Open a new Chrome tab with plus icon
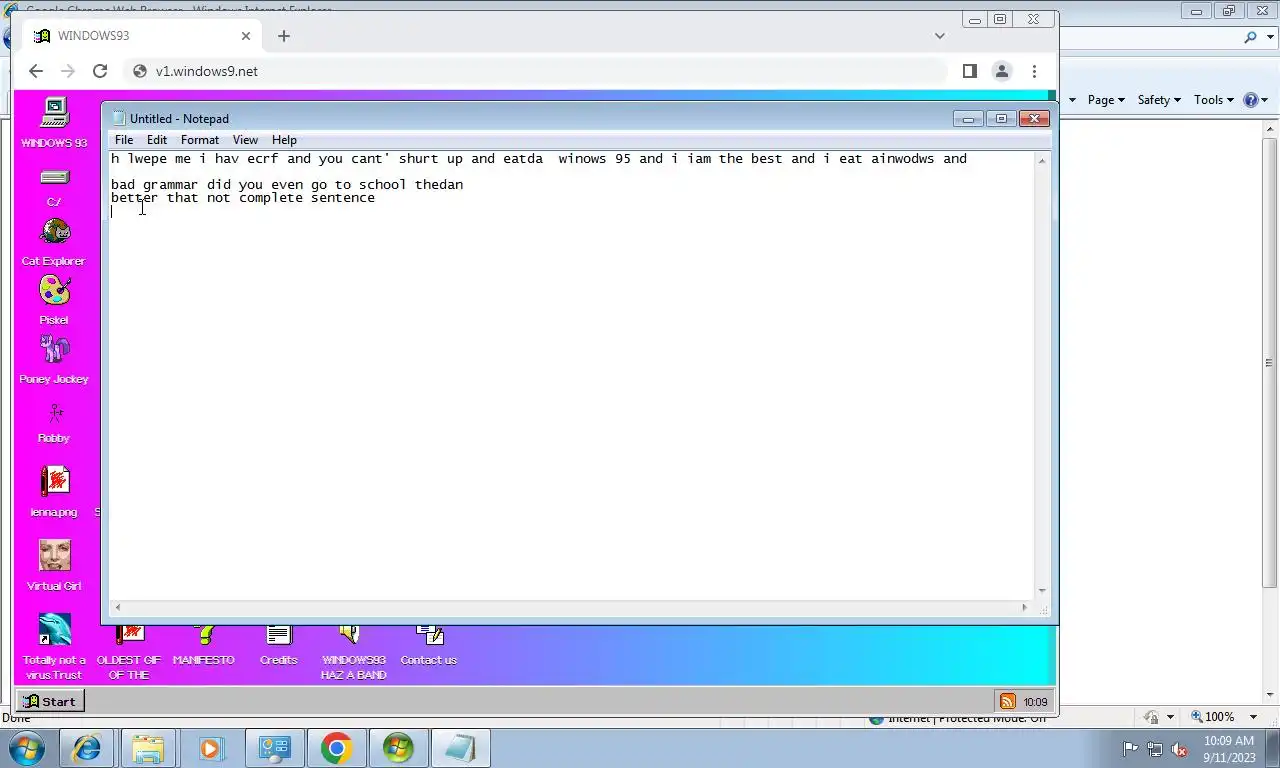The width and height of the screenshot is (1280, 768). (284, 36)
